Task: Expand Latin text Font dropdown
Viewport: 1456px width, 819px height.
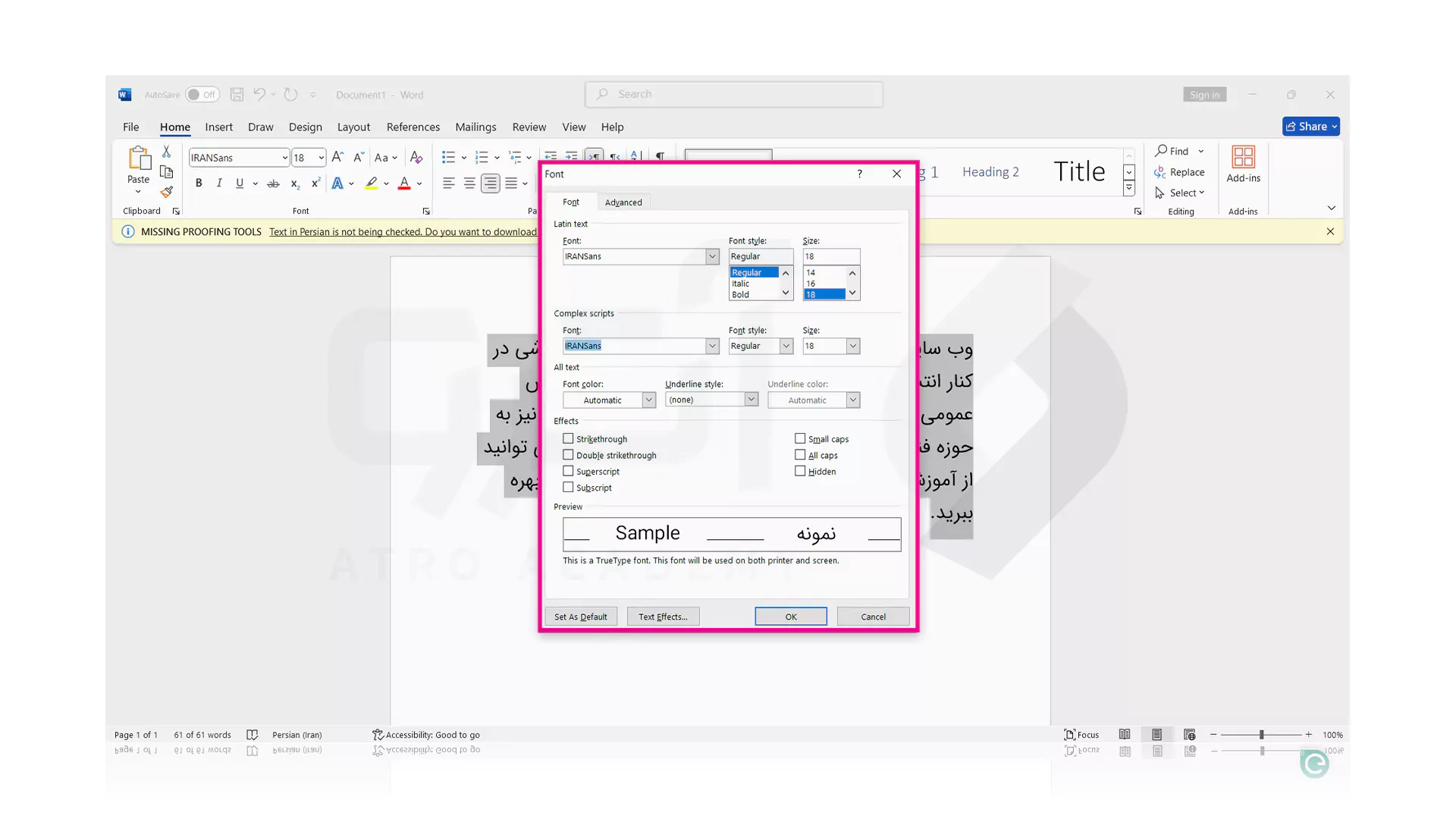Action: point(712,256)
